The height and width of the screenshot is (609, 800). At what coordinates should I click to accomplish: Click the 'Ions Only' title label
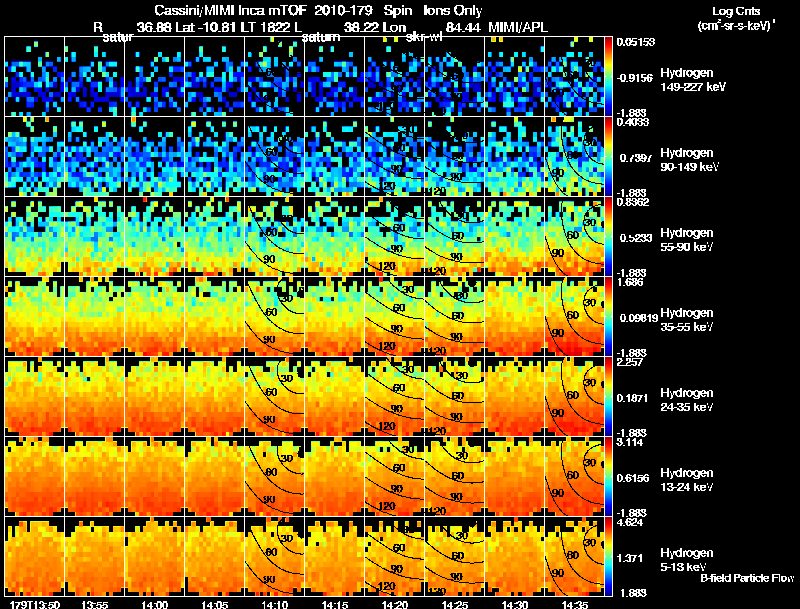click(x=453, y=10)
